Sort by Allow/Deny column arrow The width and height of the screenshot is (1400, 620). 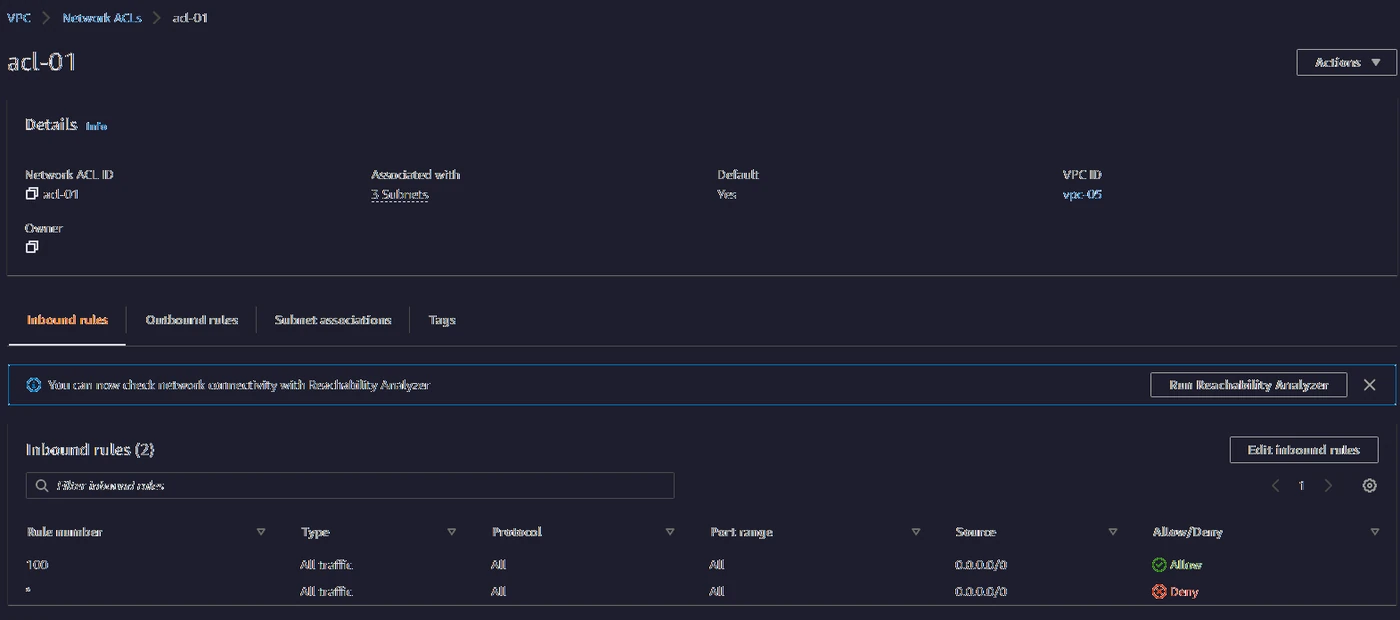coord(1374,532)
